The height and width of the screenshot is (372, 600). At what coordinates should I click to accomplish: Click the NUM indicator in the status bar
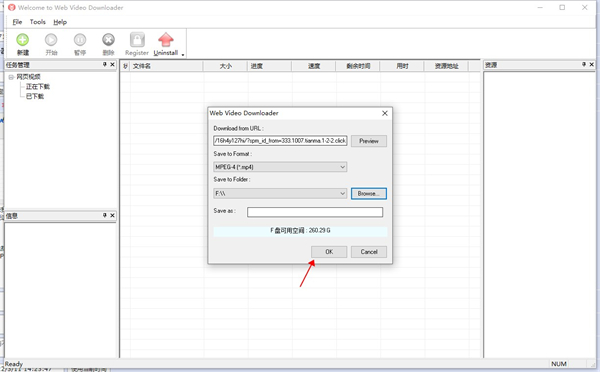tap(559, 364)
